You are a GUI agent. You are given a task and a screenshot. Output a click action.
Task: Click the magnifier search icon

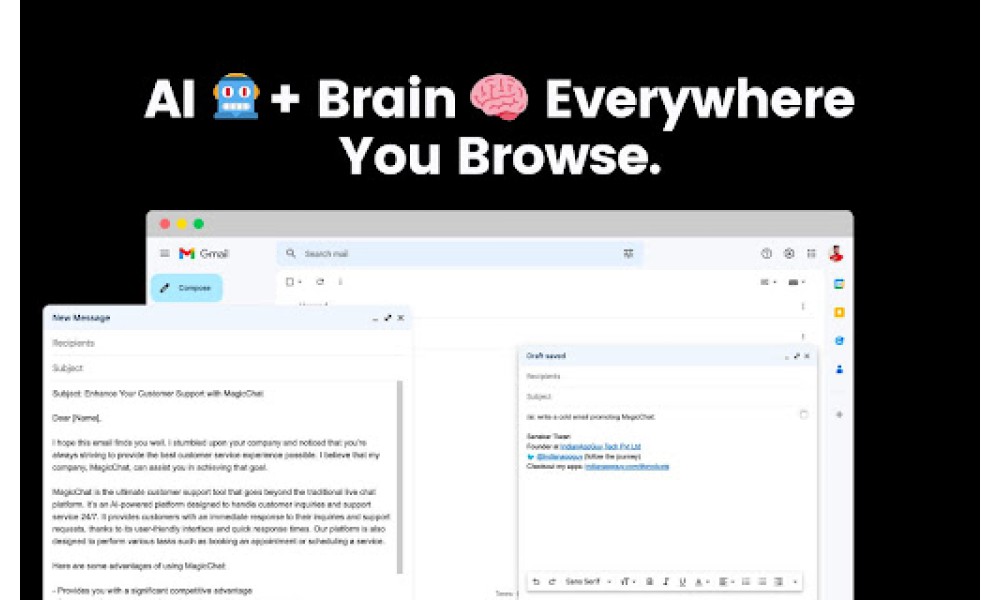pos(291,254)
